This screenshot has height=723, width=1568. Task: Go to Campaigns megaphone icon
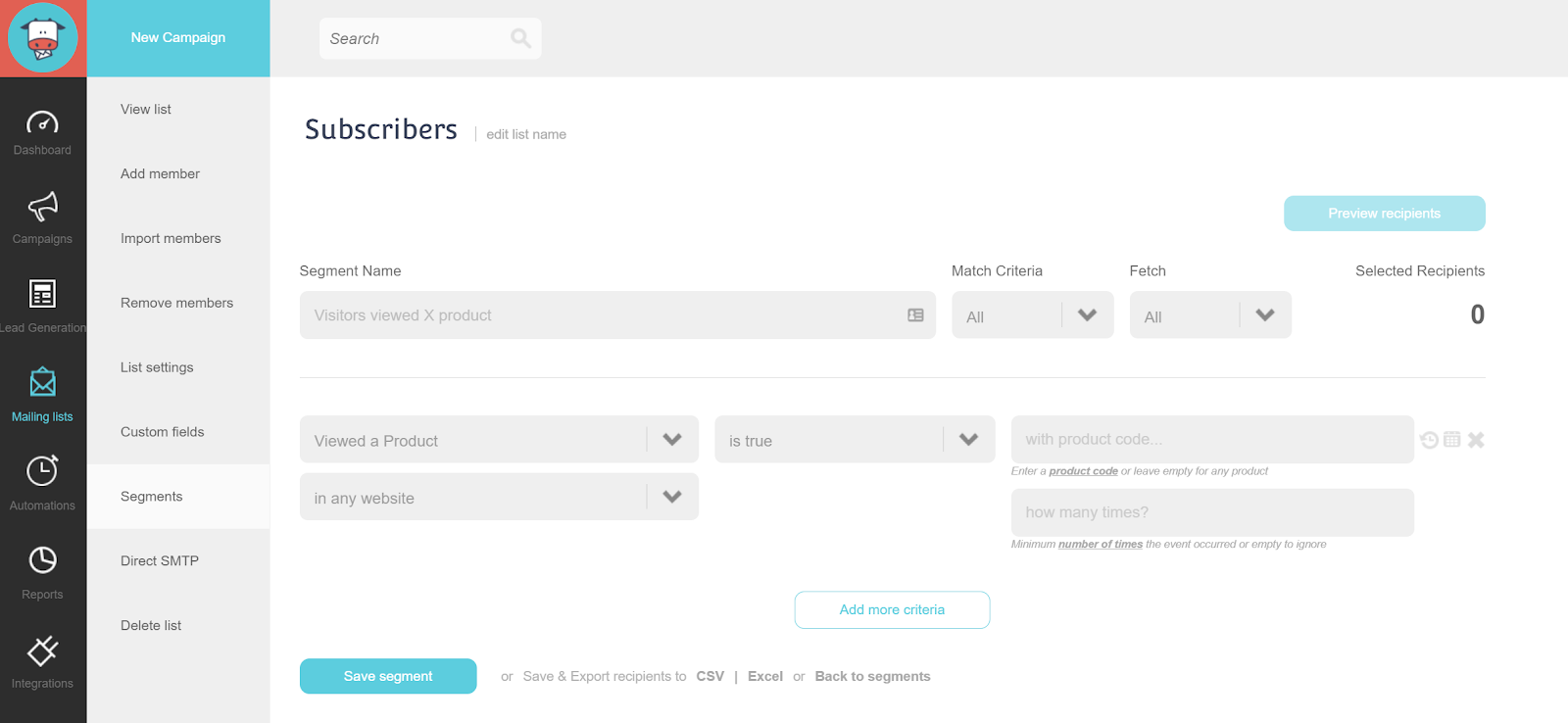(x=42, y=207)
